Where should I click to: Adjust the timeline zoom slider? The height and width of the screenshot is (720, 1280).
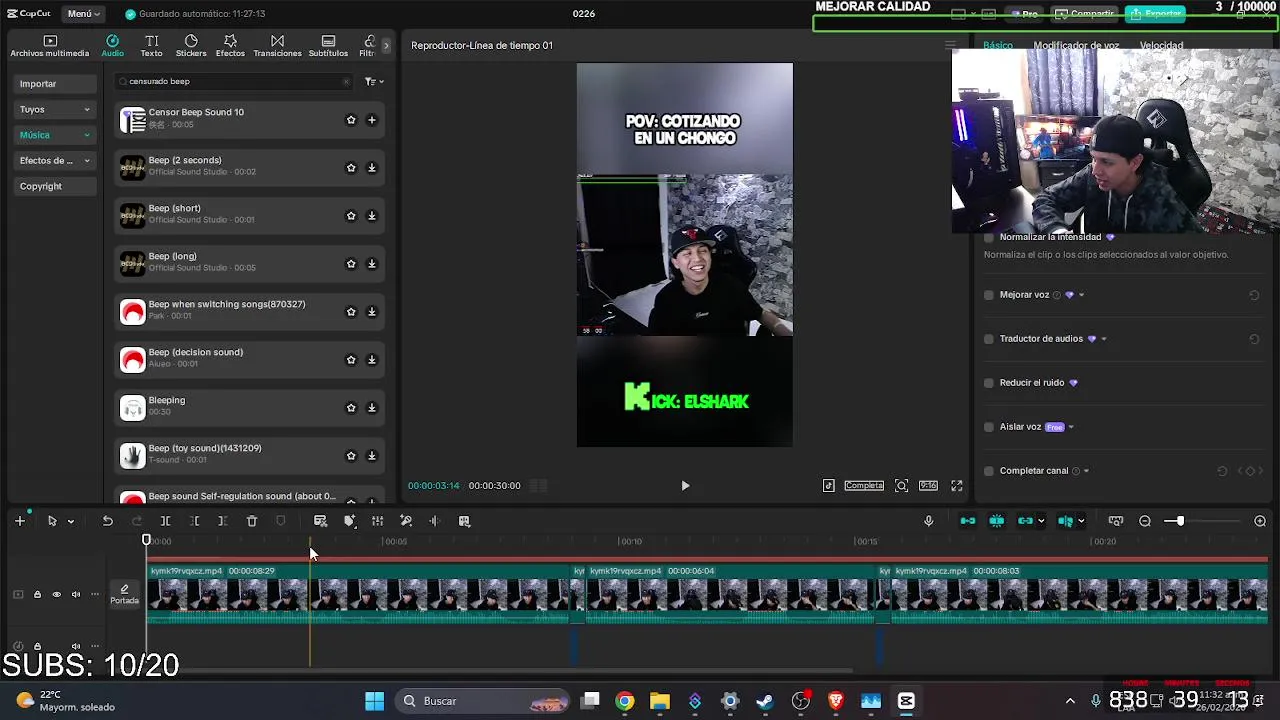[1180, 521]
